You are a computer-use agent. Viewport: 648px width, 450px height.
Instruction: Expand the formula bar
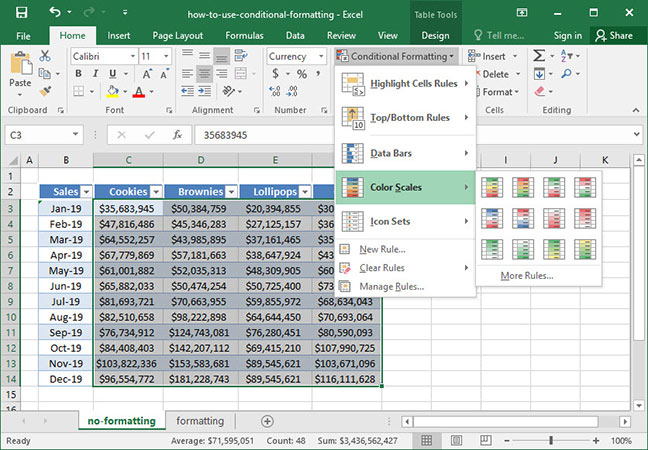636,134
